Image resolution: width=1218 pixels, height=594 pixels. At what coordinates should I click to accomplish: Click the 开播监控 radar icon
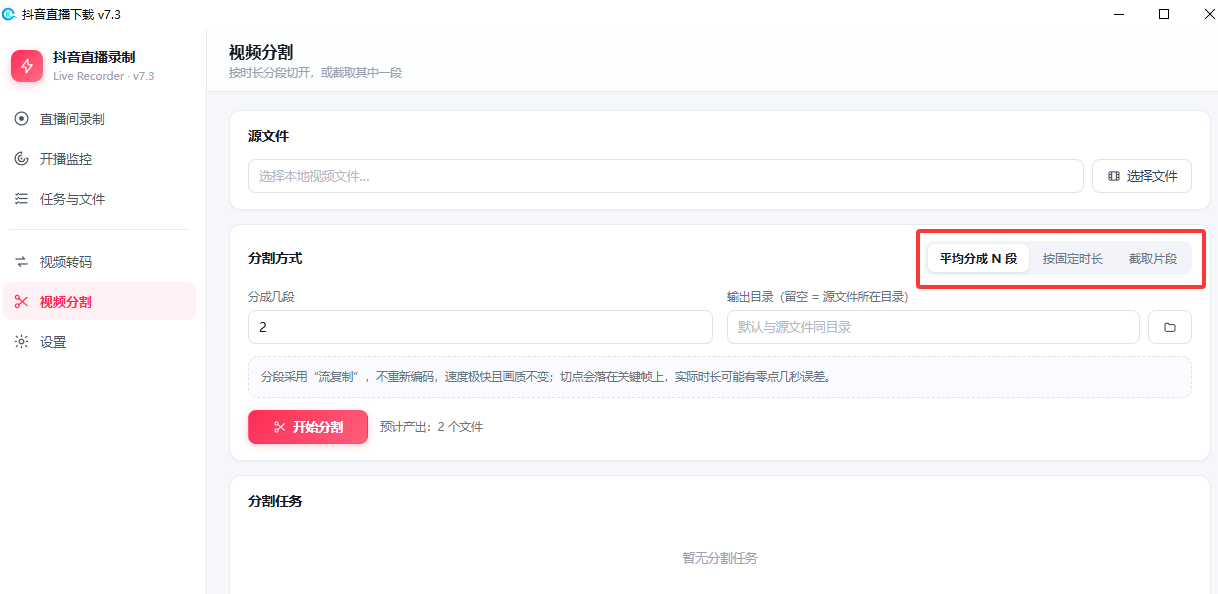(x=21, y=159)
